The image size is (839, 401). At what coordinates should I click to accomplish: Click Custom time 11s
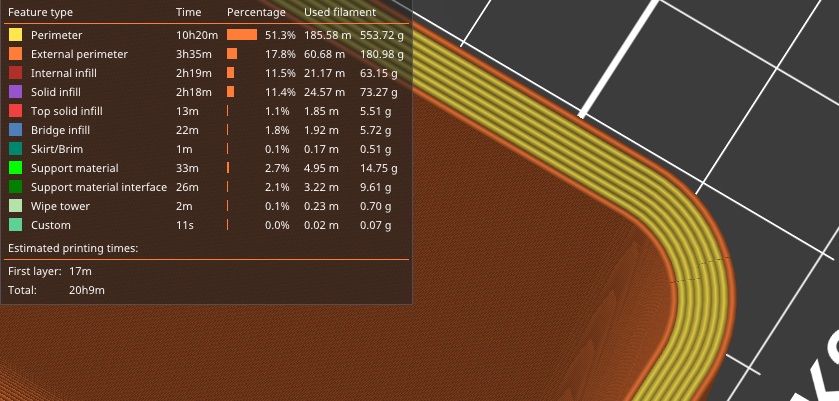click(x=185, y=225)
